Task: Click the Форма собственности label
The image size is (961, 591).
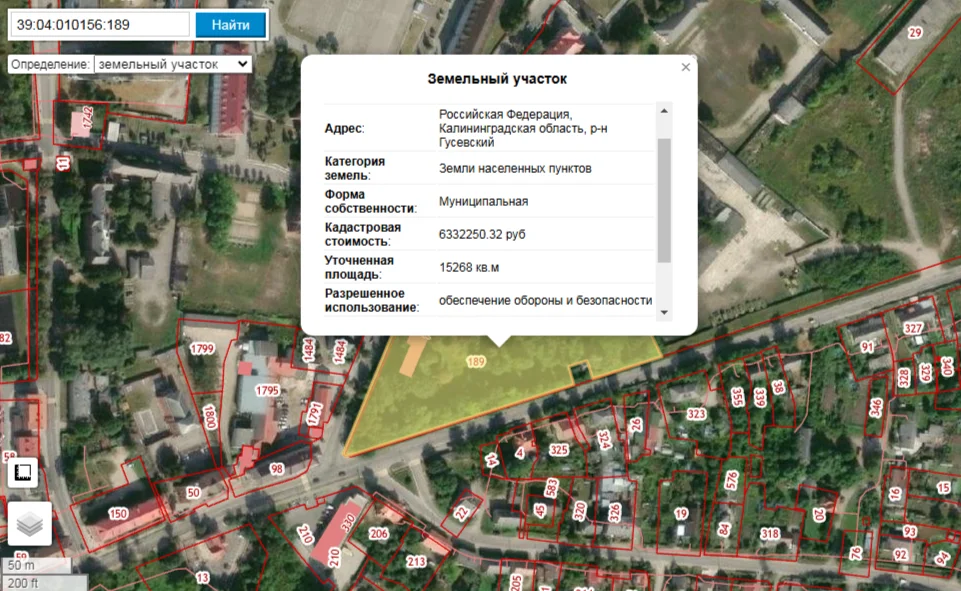Action: point(371,201)
